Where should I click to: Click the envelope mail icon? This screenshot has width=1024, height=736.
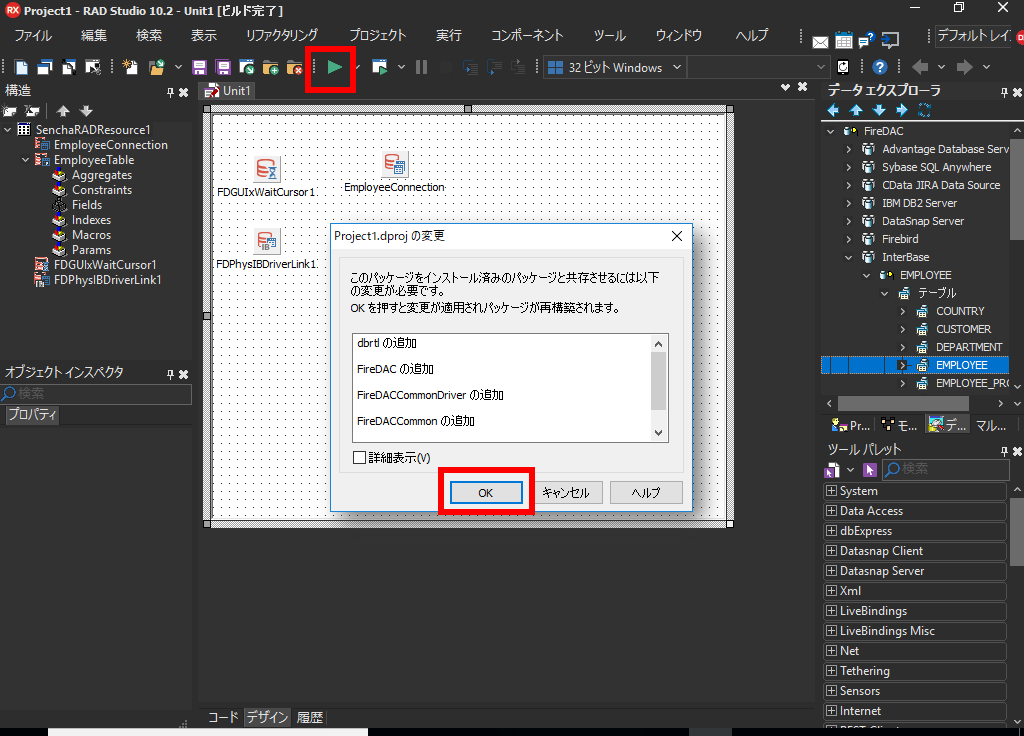(x=820, y=42)
